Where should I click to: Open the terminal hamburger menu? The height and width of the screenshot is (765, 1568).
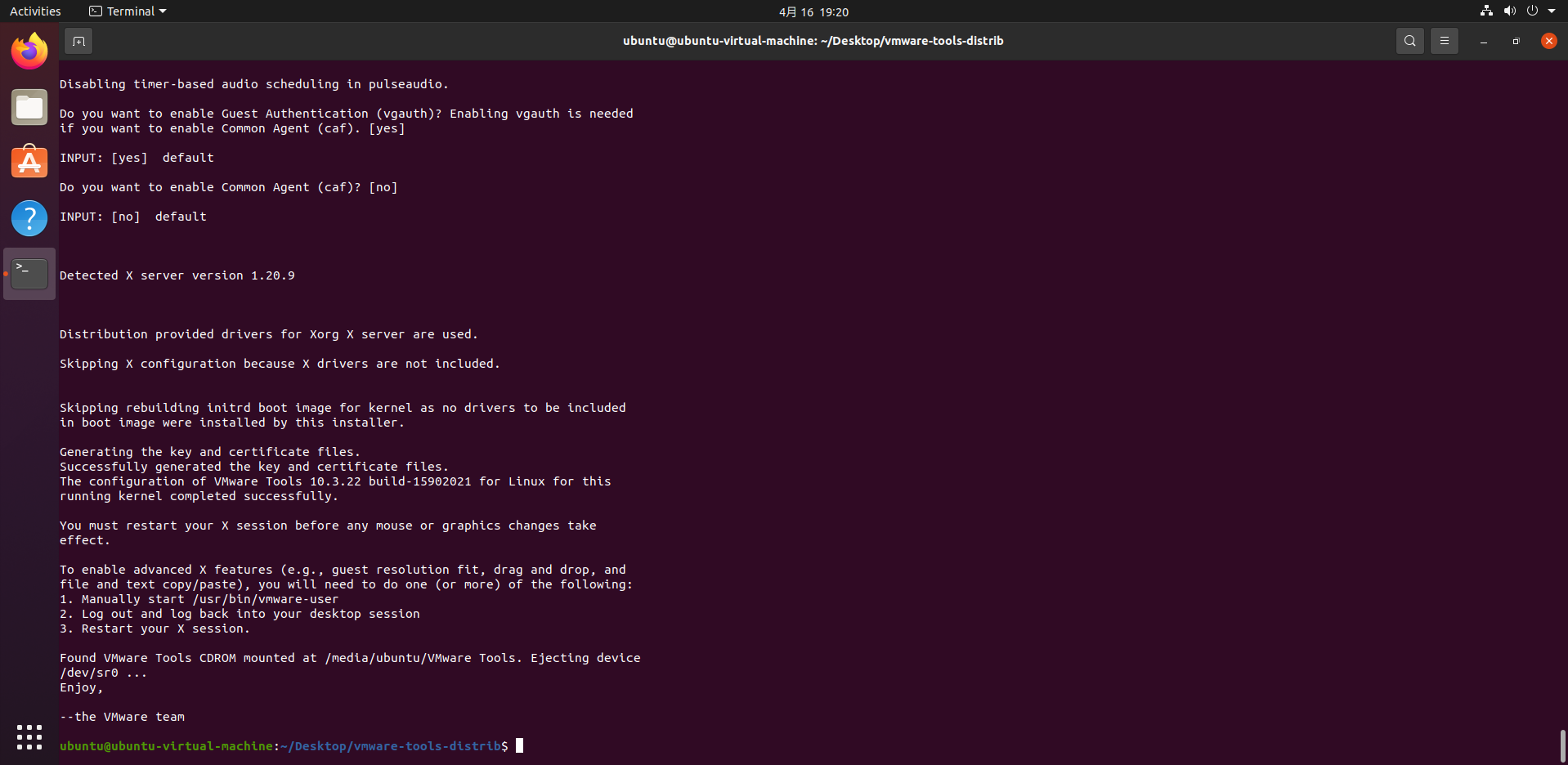coord(1445,41)
